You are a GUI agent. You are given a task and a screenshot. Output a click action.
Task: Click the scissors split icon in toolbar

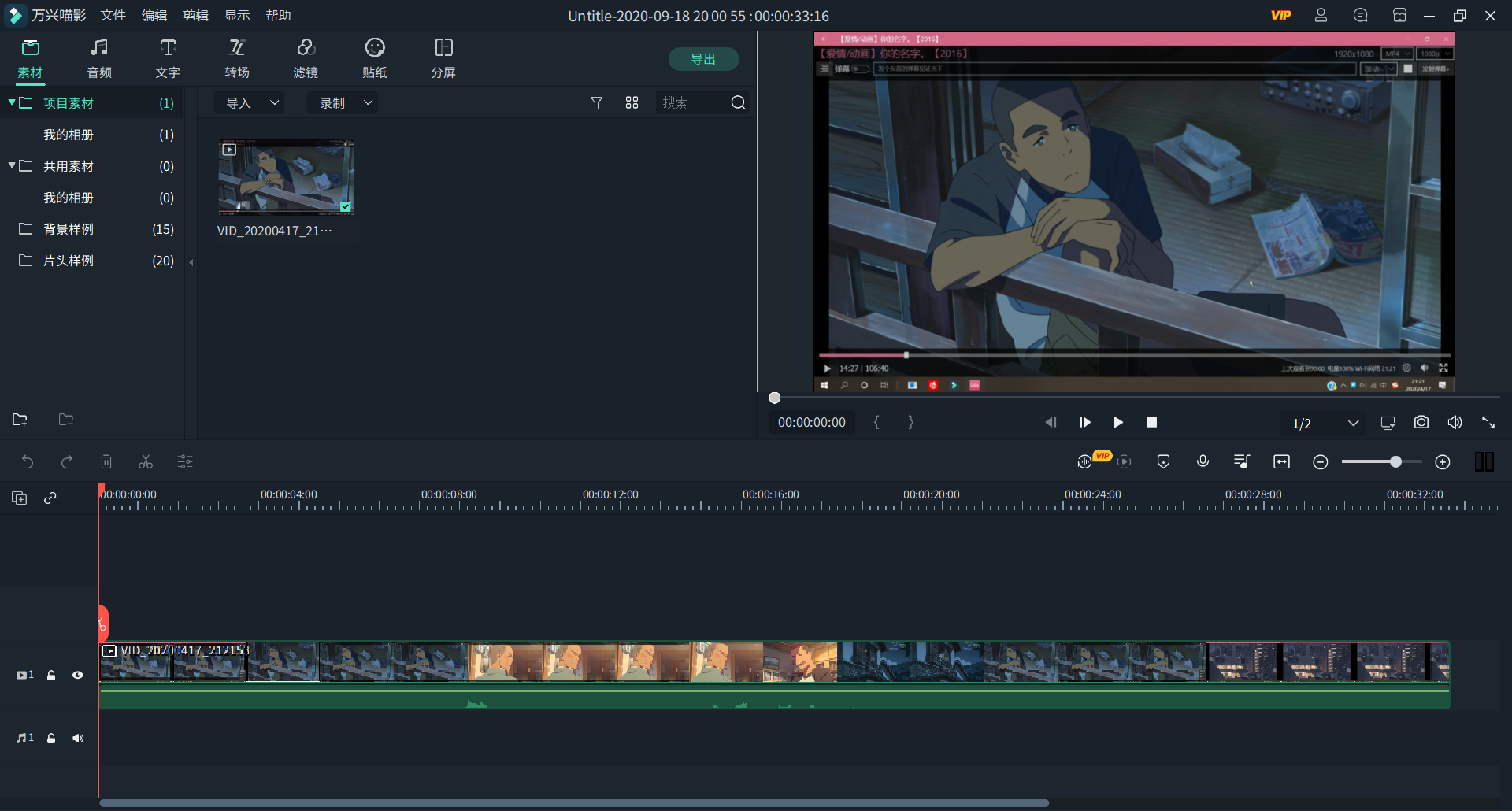coord(146,462)
